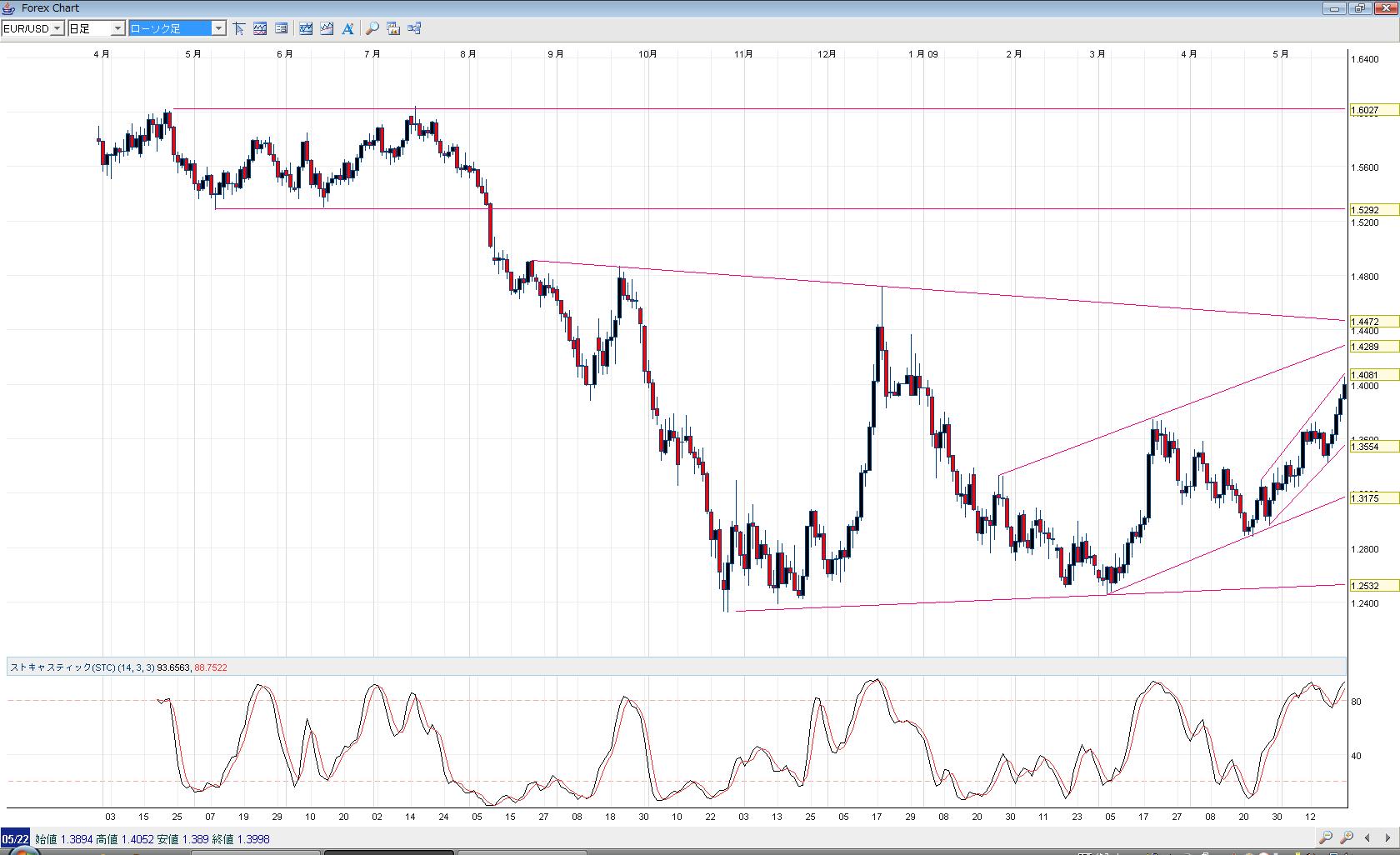Open the data list panel icon
The width and height of the screenshot is (1400, 855).
click(282, 28)
